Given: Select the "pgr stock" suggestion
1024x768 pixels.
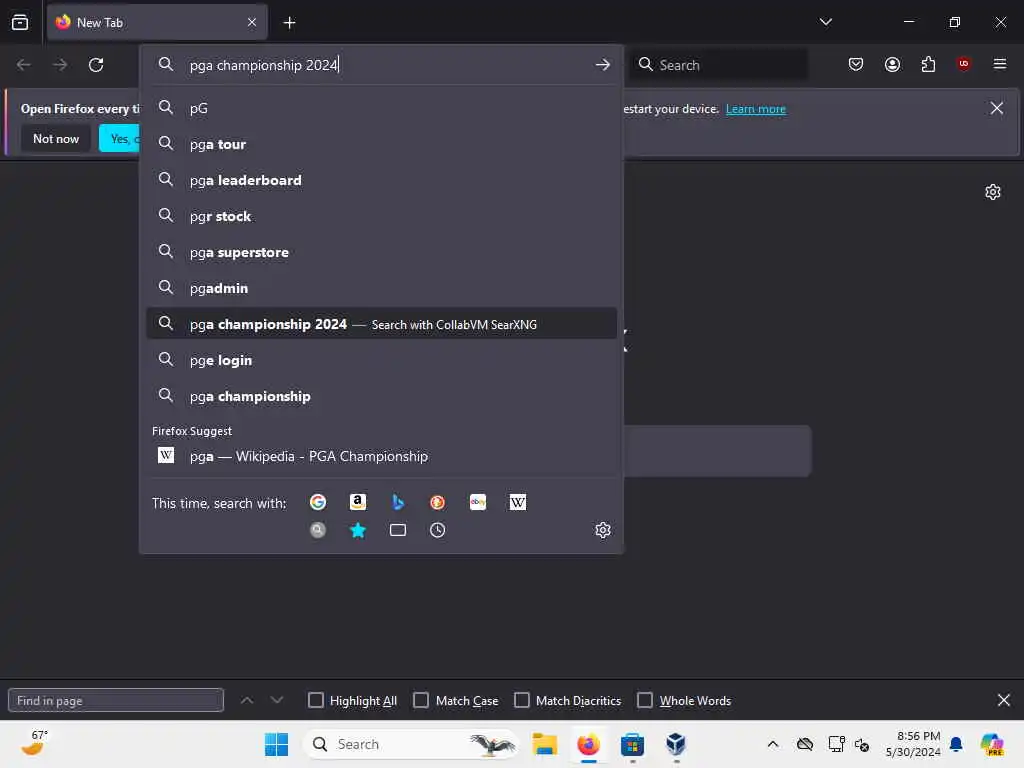Looking at the screenshot, I should point(381,216).
